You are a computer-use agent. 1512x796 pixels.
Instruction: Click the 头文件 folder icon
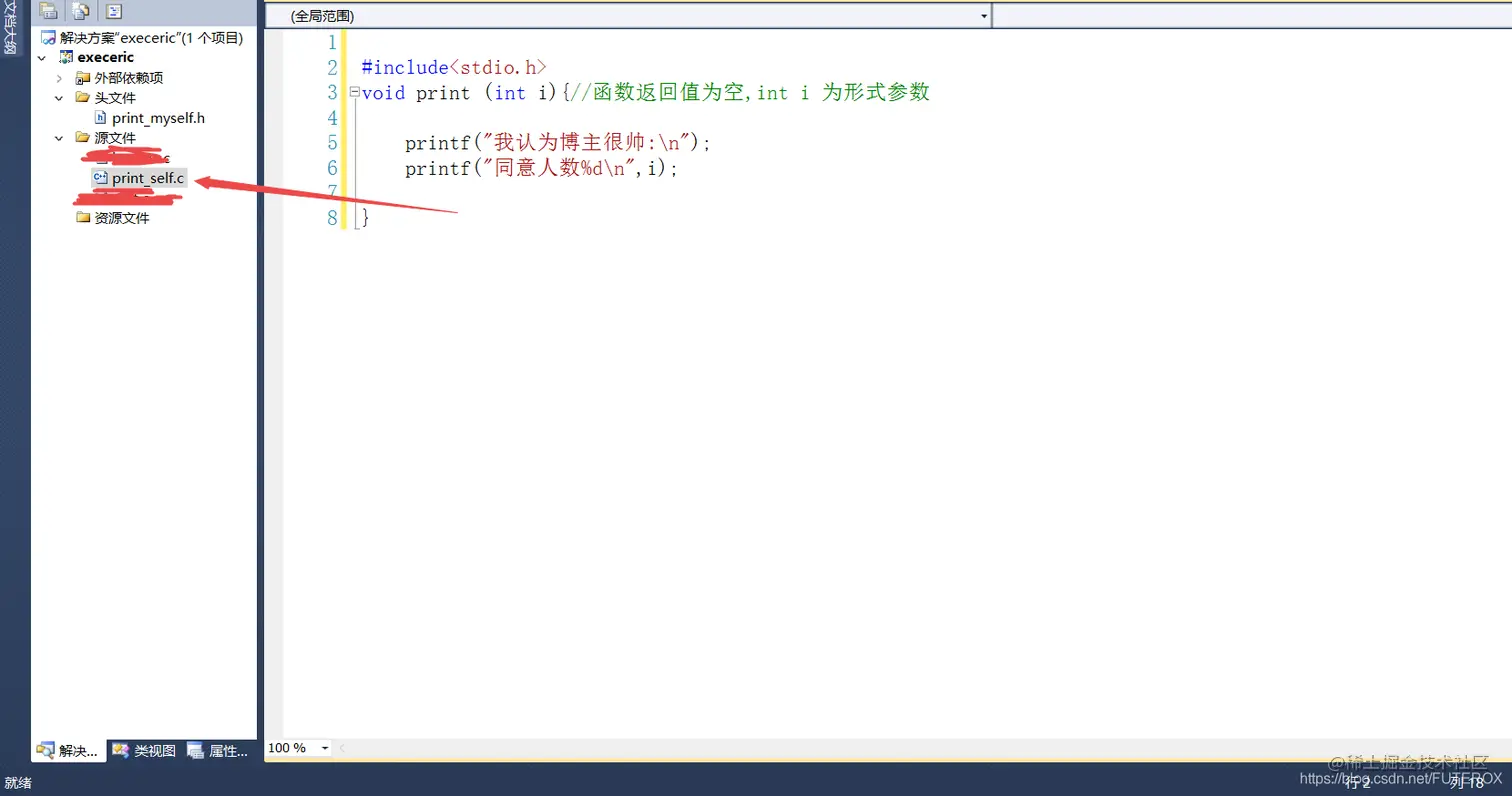[x=84, y=98]
